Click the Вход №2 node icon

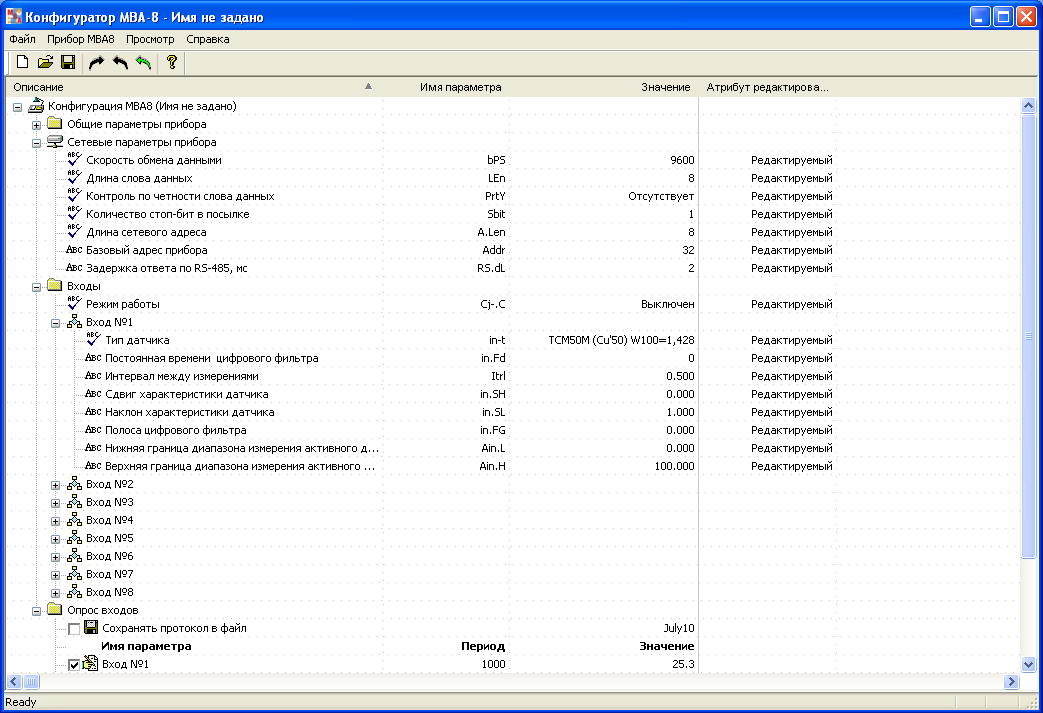[74, 484]
